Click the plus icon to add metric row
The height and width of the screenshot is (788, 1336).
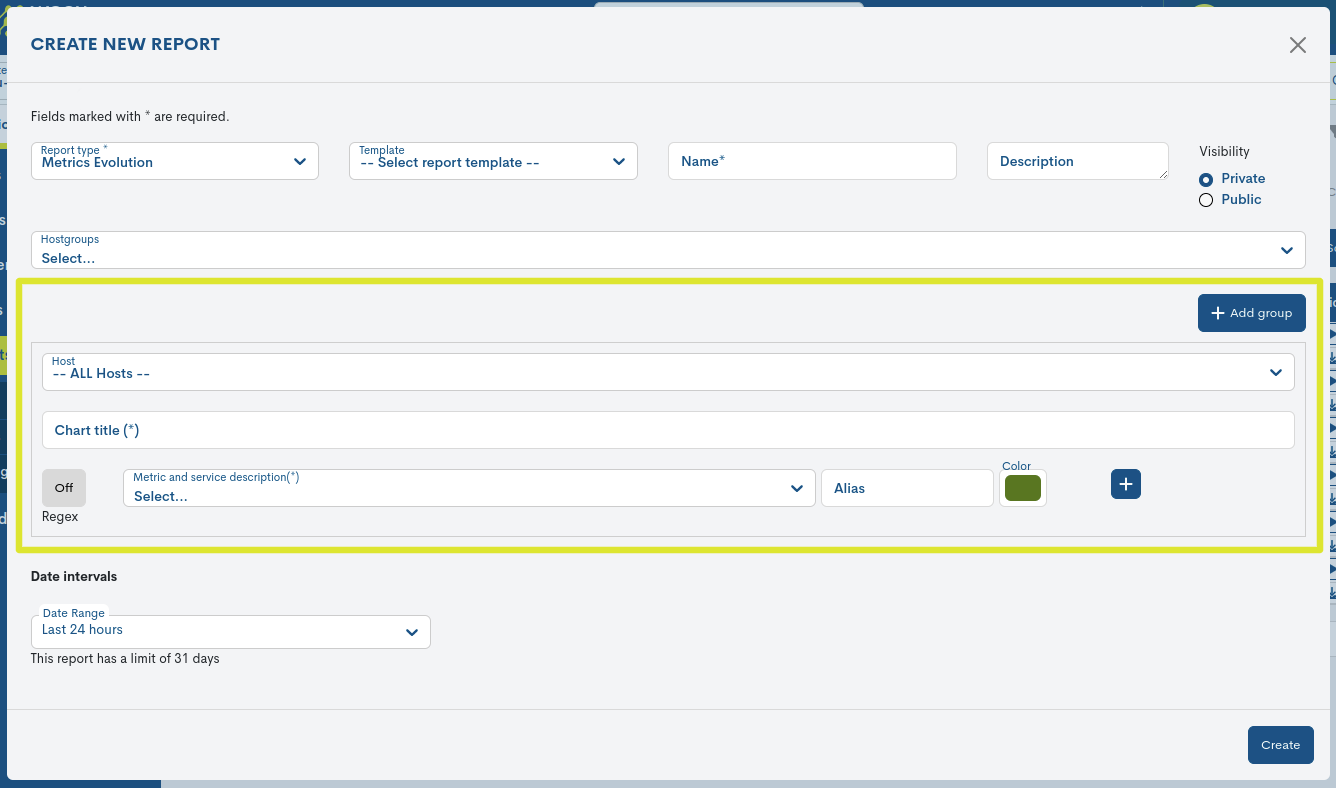1126,484
